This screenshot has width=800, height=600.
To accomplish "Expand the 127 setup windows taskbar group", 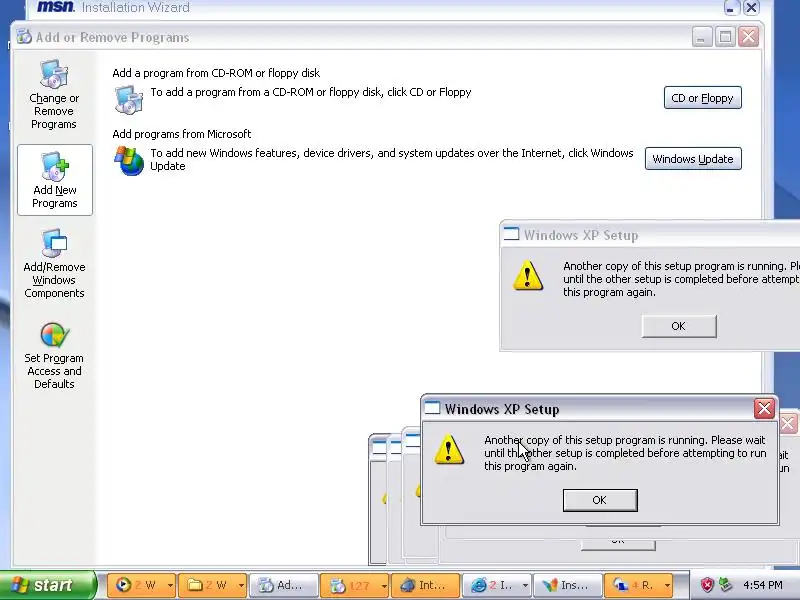I will (355, 585).
